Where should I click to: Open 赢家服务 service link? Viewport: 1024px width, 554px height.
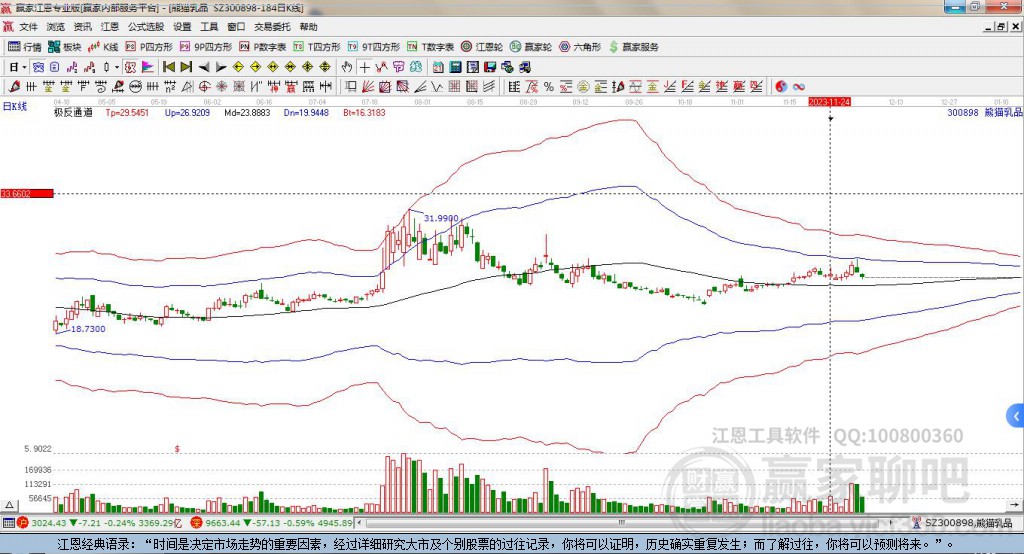[x=633, y=47]
